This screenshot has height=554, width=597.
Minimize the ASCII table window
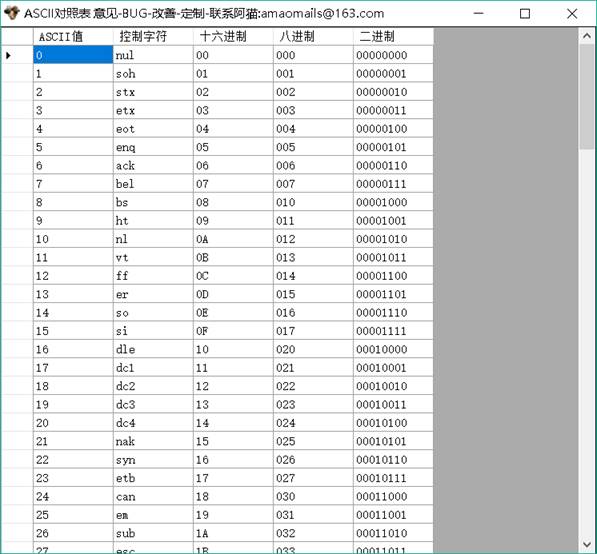coord(479,14)
